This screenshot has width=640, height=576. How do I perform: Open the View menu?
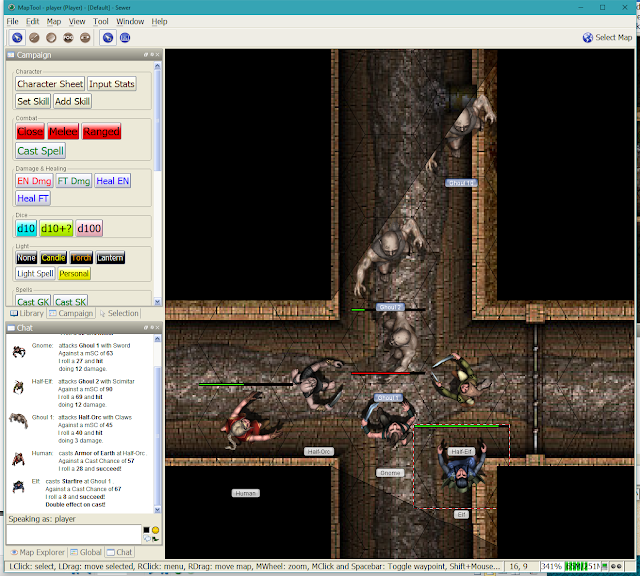coord(77,21)
